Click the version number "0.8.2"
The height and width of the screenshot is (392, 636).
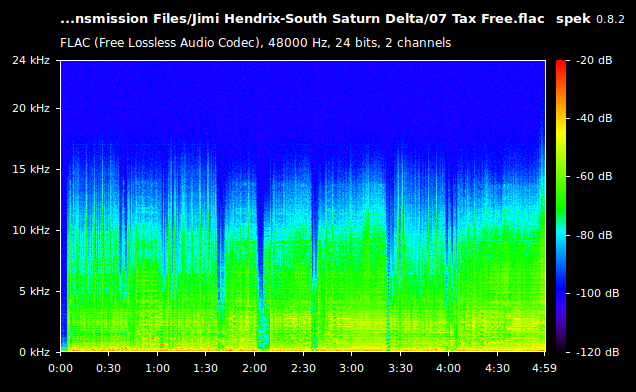pyautogui.click(x=610, y=19)
